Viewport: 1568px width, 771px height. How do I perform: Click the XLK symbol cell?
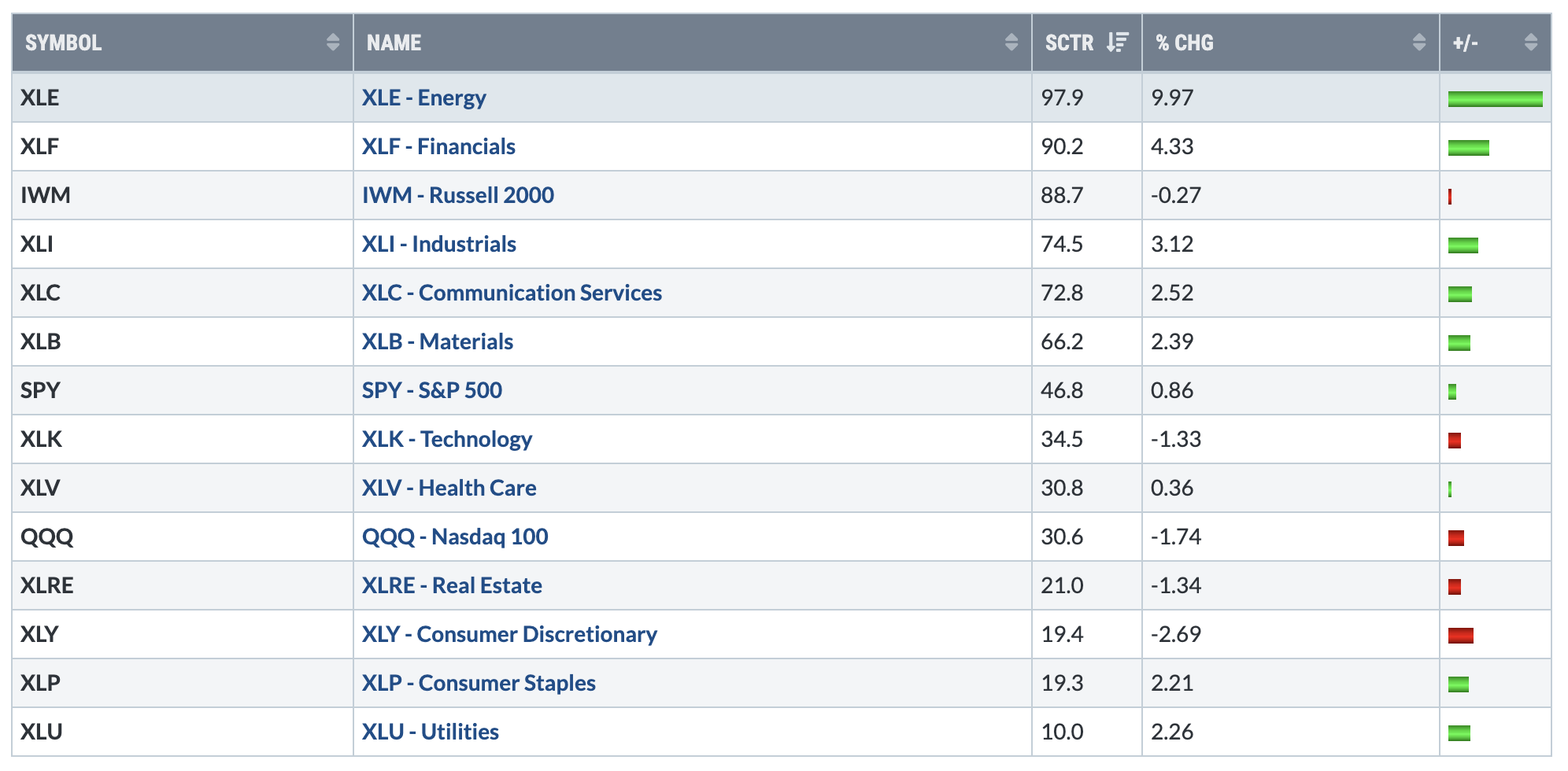pos(41,439)
